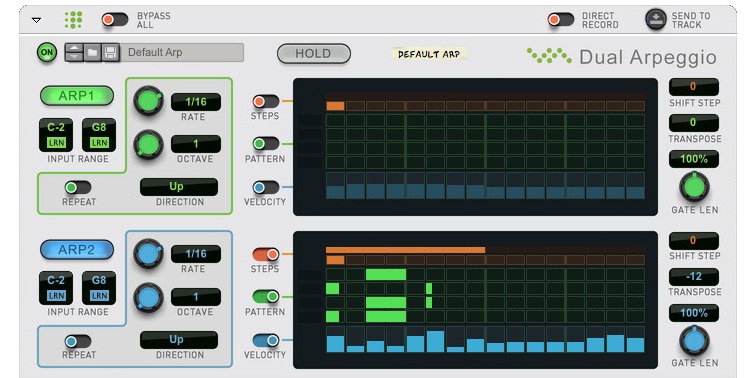Click ARP2 first velocity bar

(335, 344)
